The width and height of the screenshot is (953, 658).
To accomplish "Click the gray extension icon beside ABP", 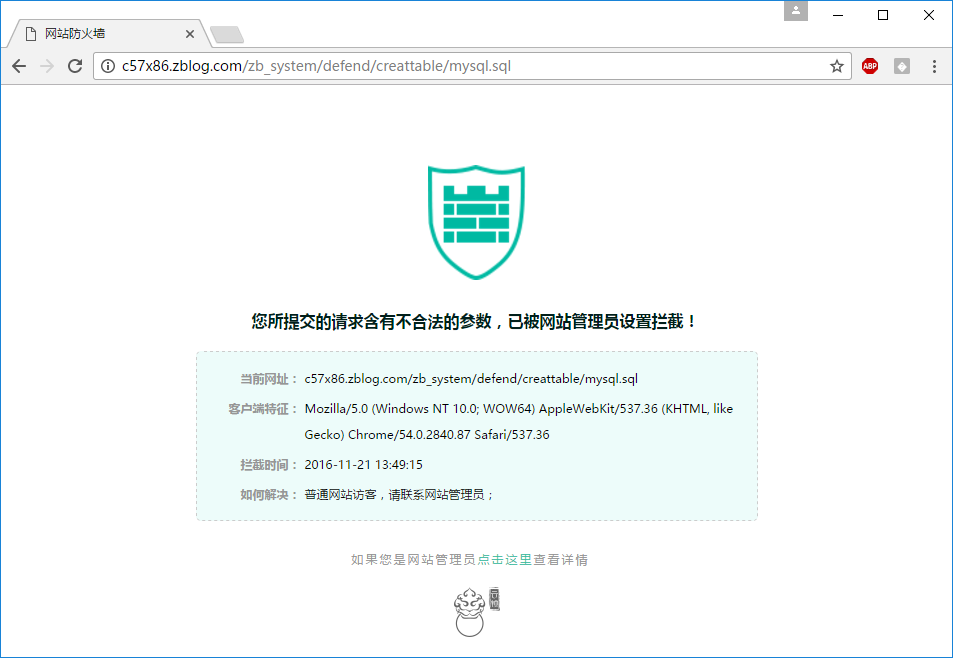I will tap(902, 66).
